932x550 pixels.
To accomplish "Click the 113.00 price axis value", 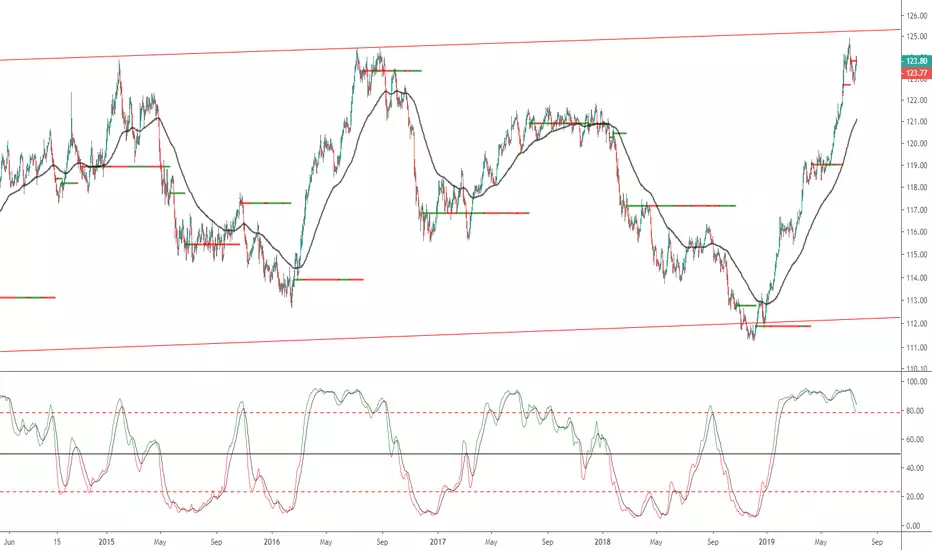I will tap(917, 301).
